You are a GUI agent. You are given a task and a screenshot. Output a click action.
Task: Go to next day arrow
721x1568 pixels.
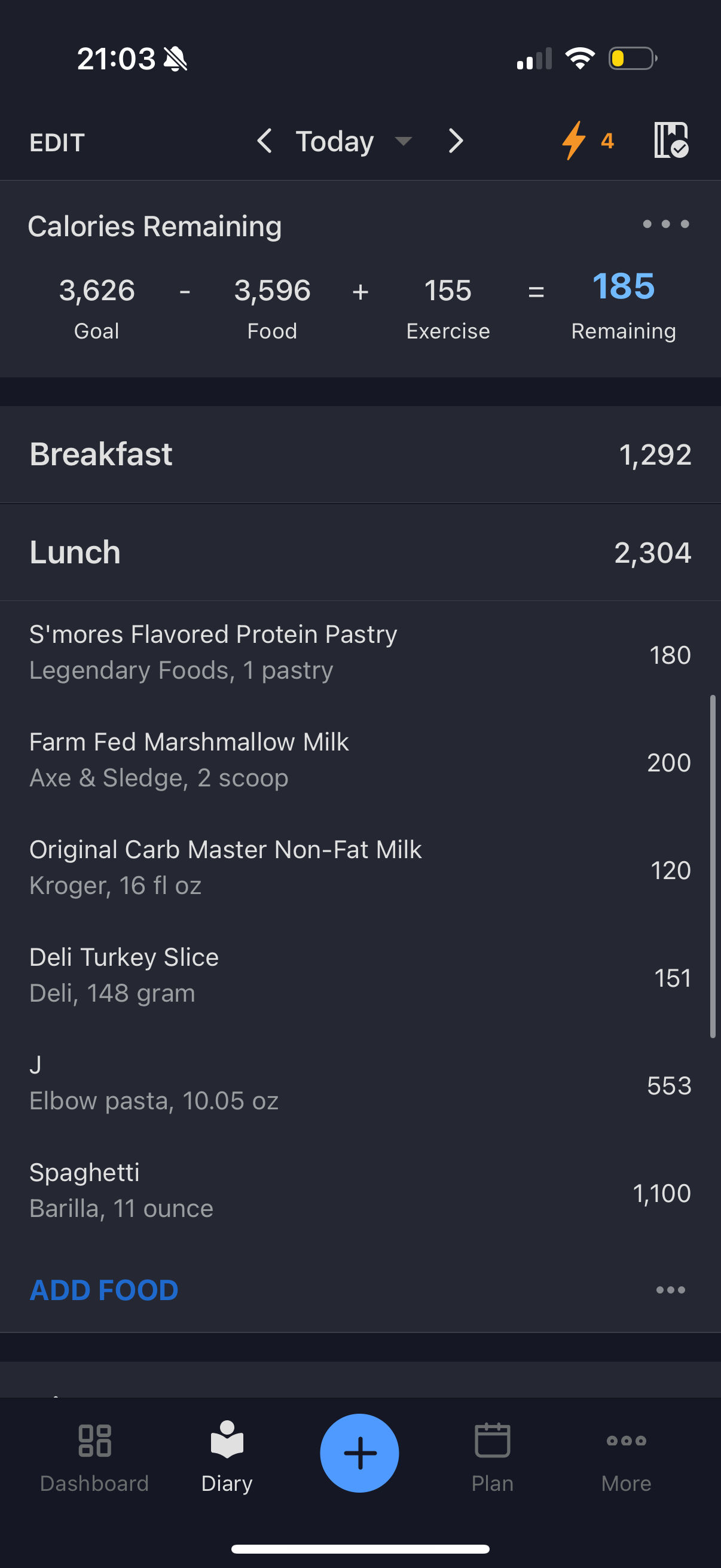pyautogui.click(x=456, y=141)
